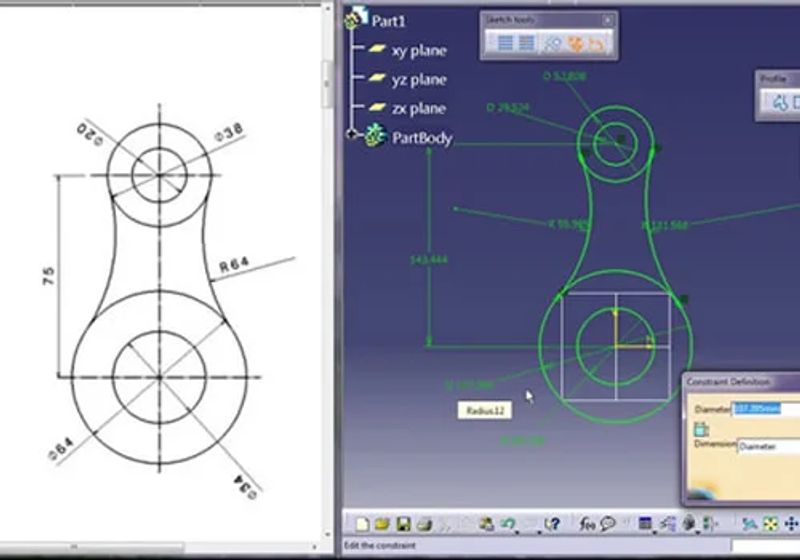Viewport: 800px width, 560px height.
Task: Click the drawing viewer's scroll-down arrow
Action: click(327, 534)
